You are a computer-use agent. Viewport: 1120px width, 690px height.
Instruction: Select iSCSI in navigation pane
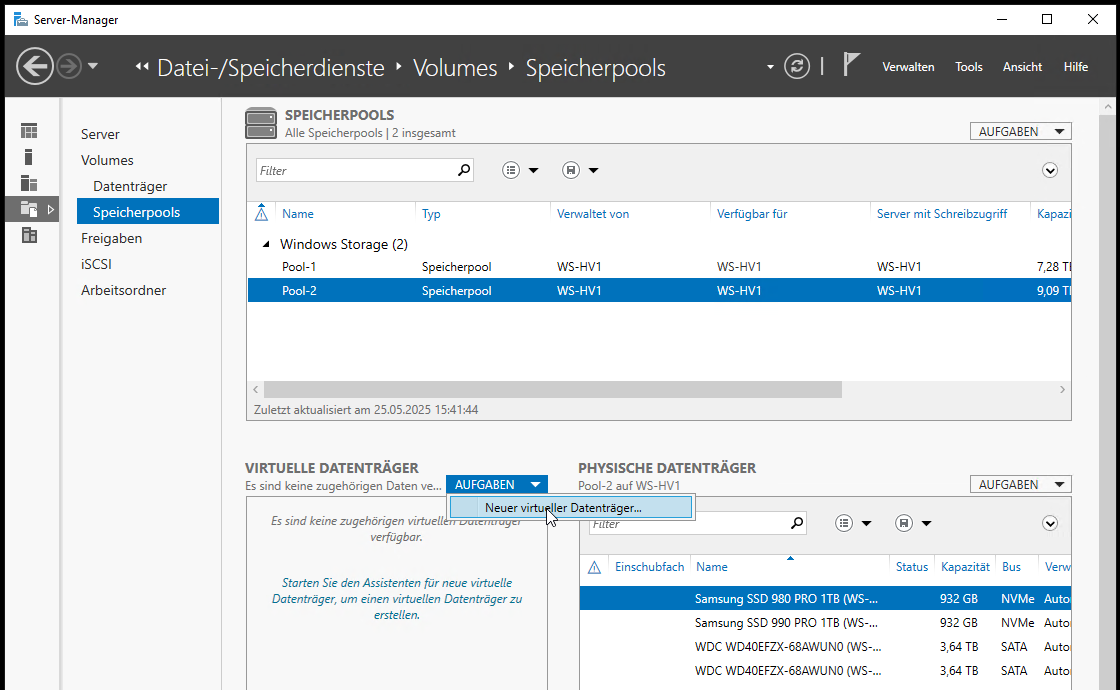tap(96, 264)
